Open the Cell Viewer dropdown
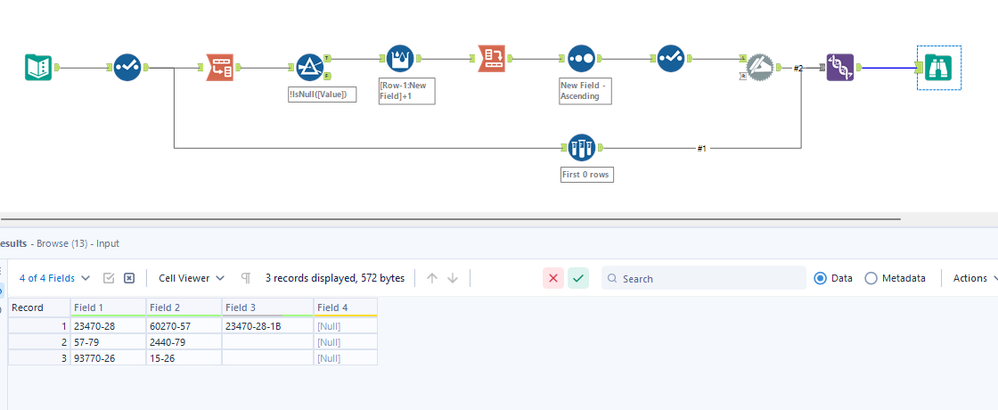 (x=192, y=278)
